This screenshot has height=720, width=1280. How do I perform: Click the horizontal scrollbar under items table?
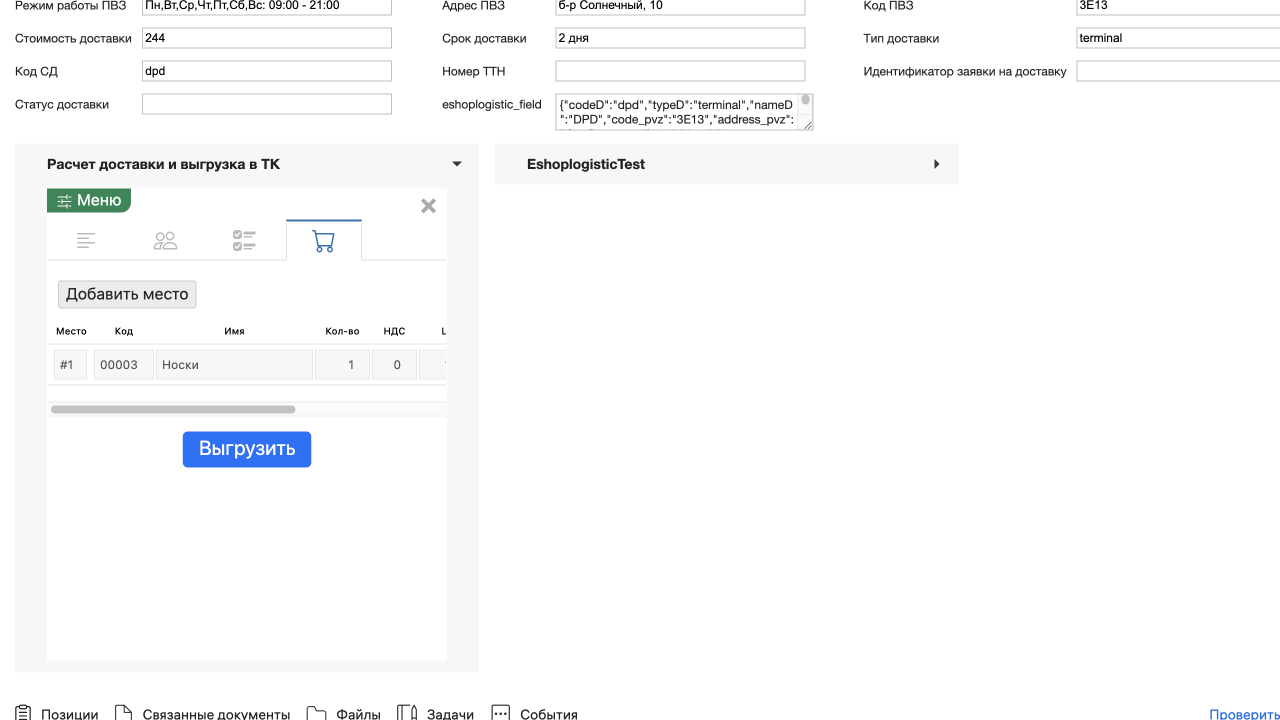(173, 409)
